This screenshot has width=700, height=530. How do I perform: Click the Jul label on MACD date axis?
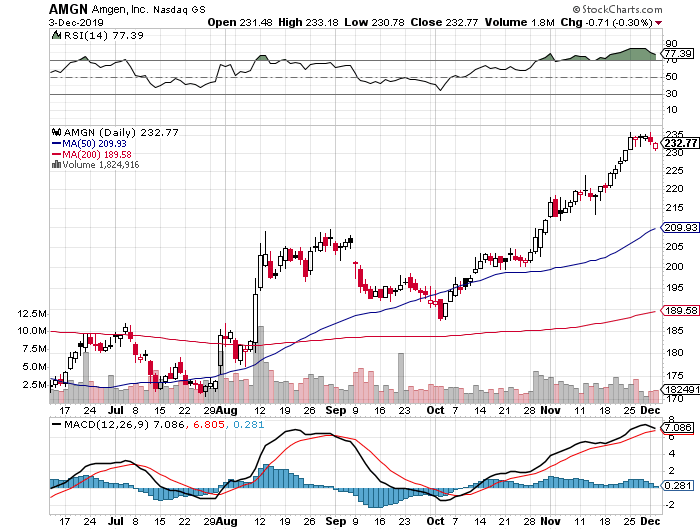pos(116,522)
